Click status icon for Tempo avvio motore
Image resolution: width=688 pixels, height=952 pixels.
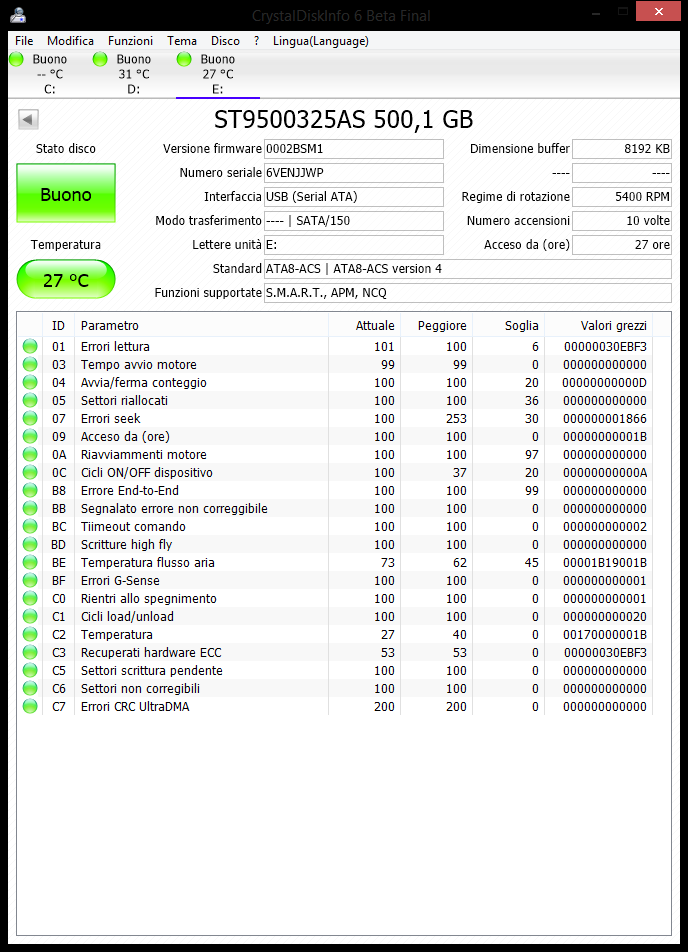tap(30, 364)
